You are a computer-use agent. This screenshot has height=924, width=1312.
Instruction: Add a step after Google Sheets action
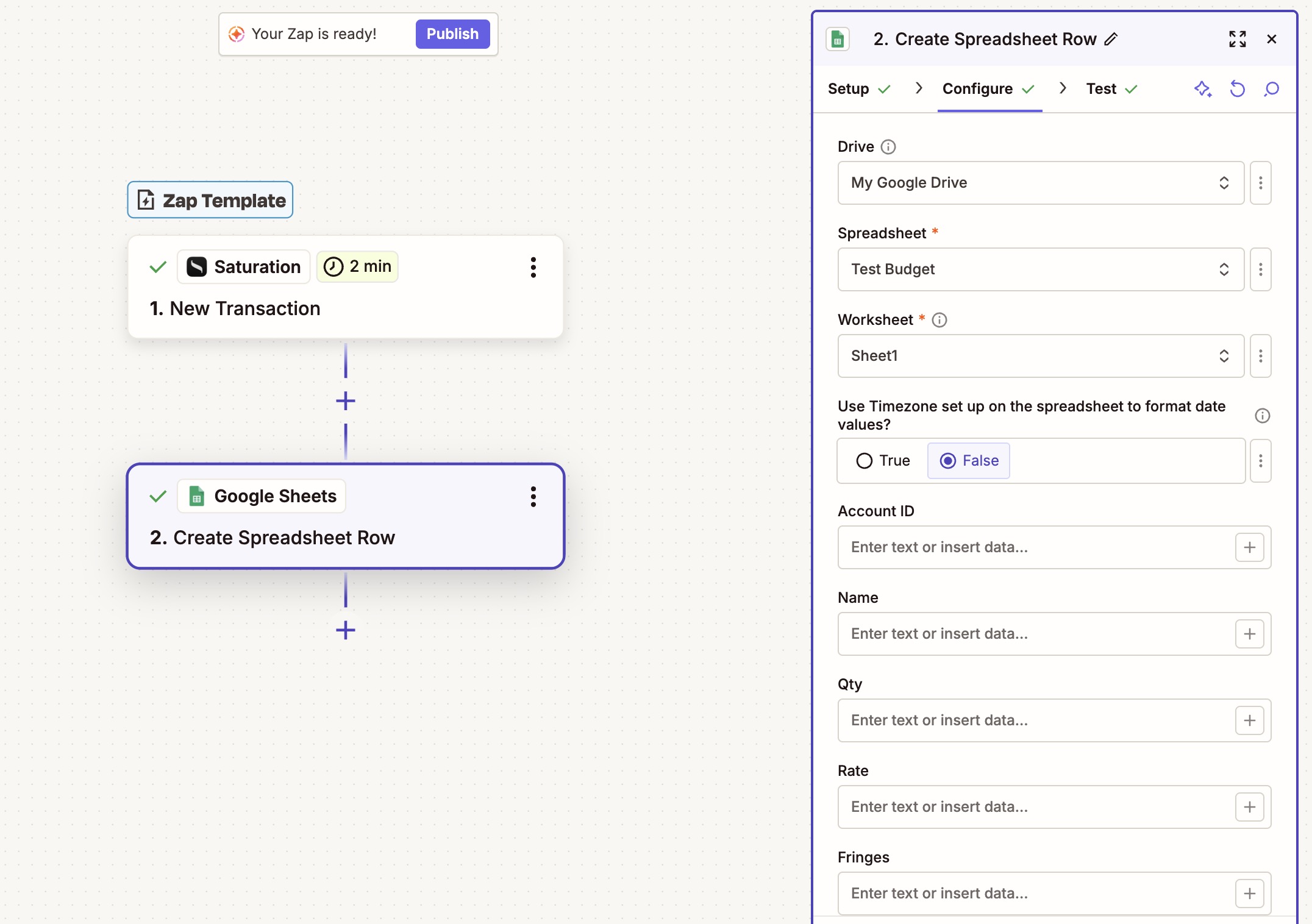[346, 630]
